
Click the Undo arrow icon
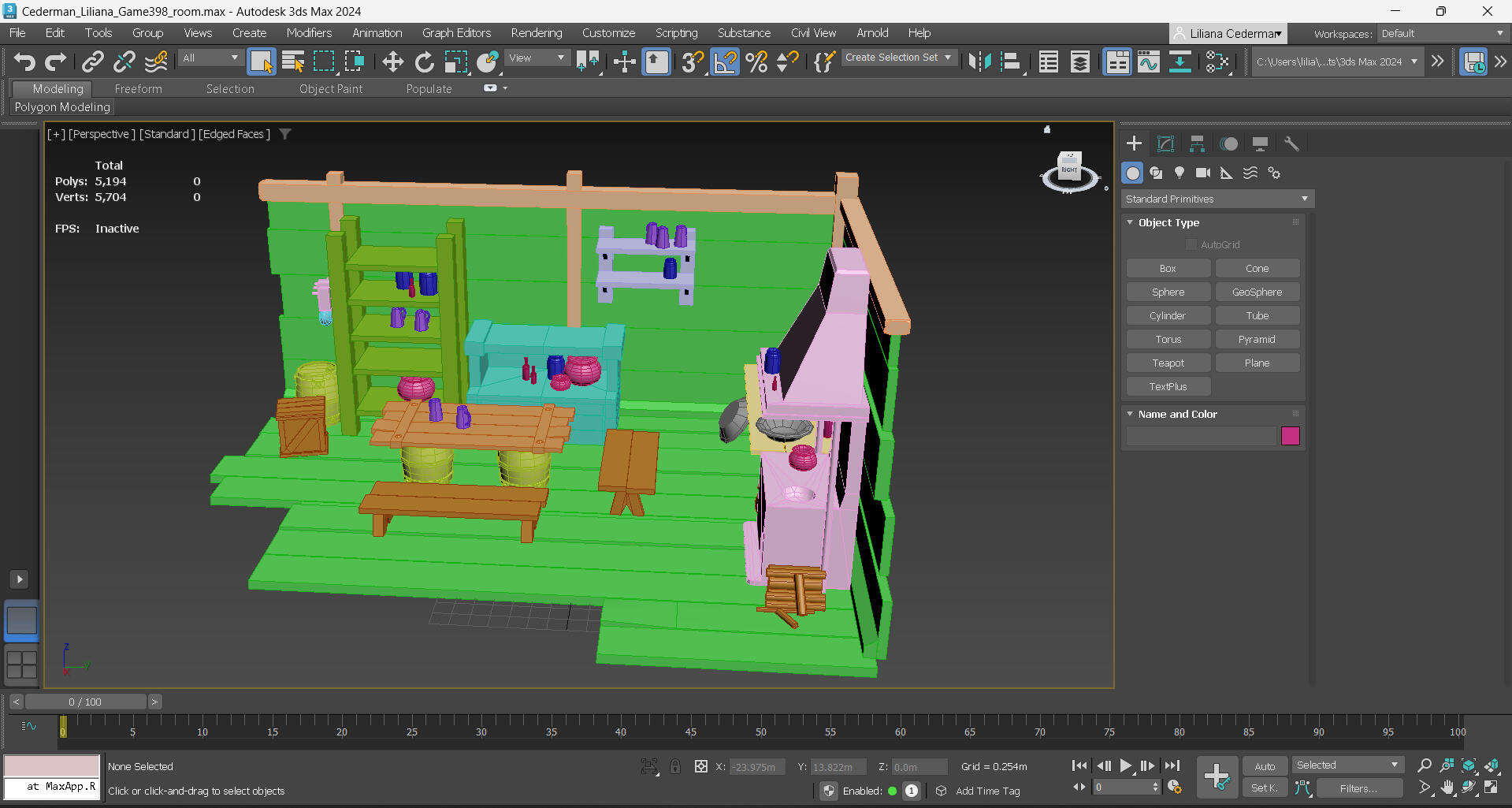24,61
